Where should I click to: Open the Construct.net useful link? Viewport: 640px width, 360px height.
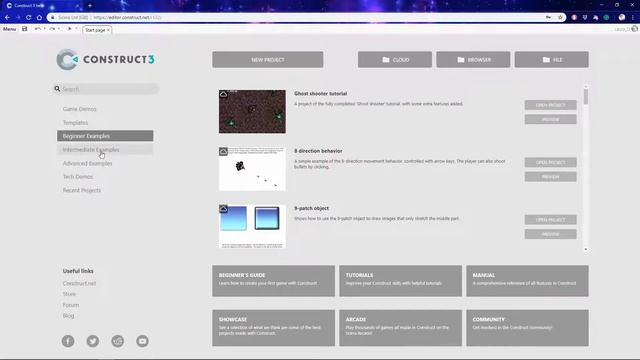[79, 283]
